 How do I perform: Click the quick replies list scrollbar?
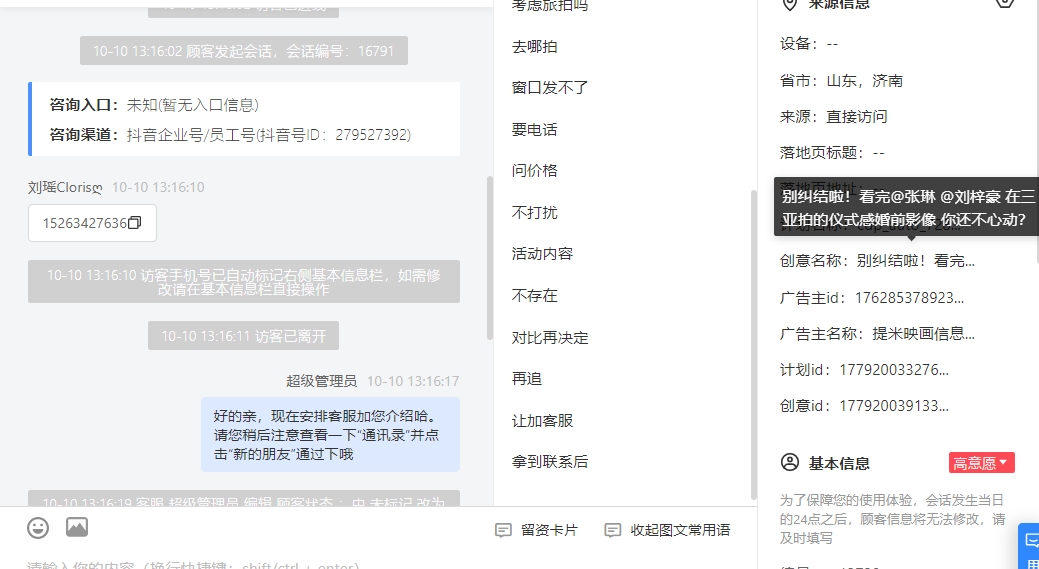(753, 344)
